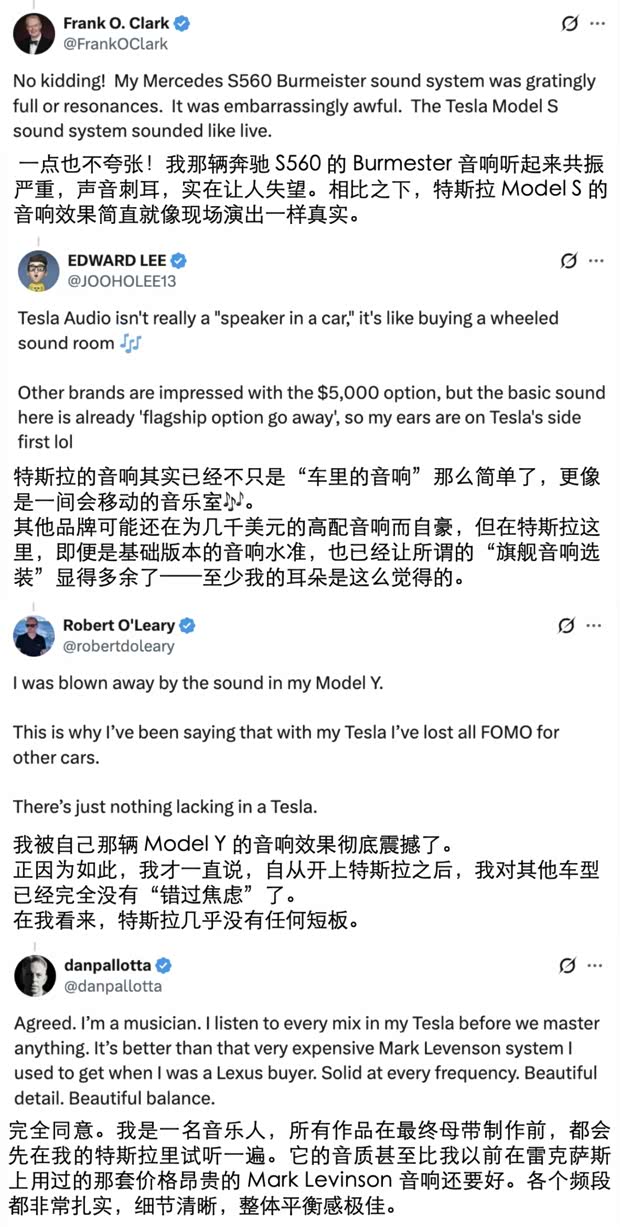Click Grok icon on Robert O'Leary's post
This screenshot has height=1227, width=620.
pyautogui.click(x=566, y=626)
